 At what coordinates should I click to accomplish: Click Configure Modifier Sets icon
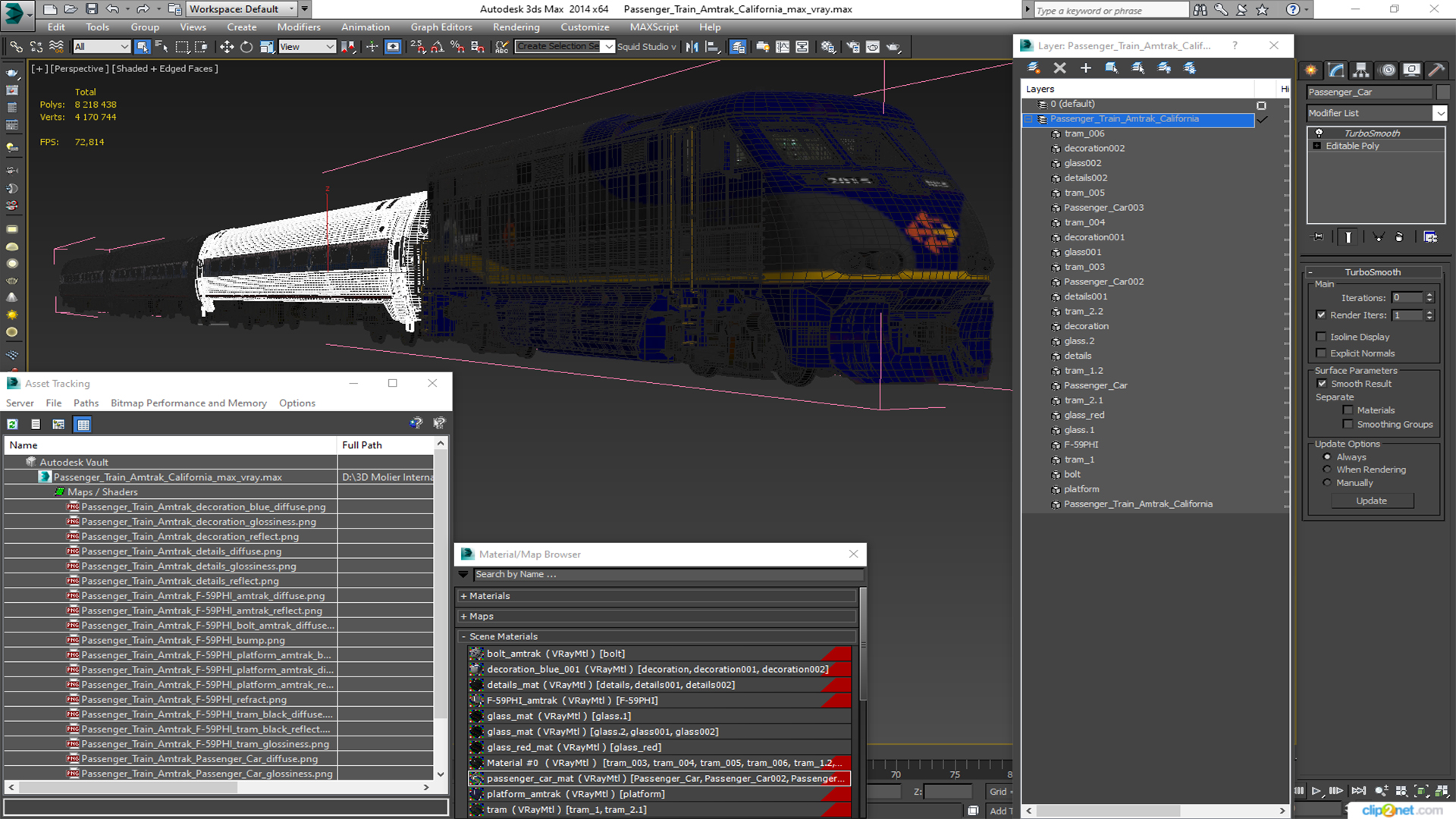click(x=1430, y=237)
